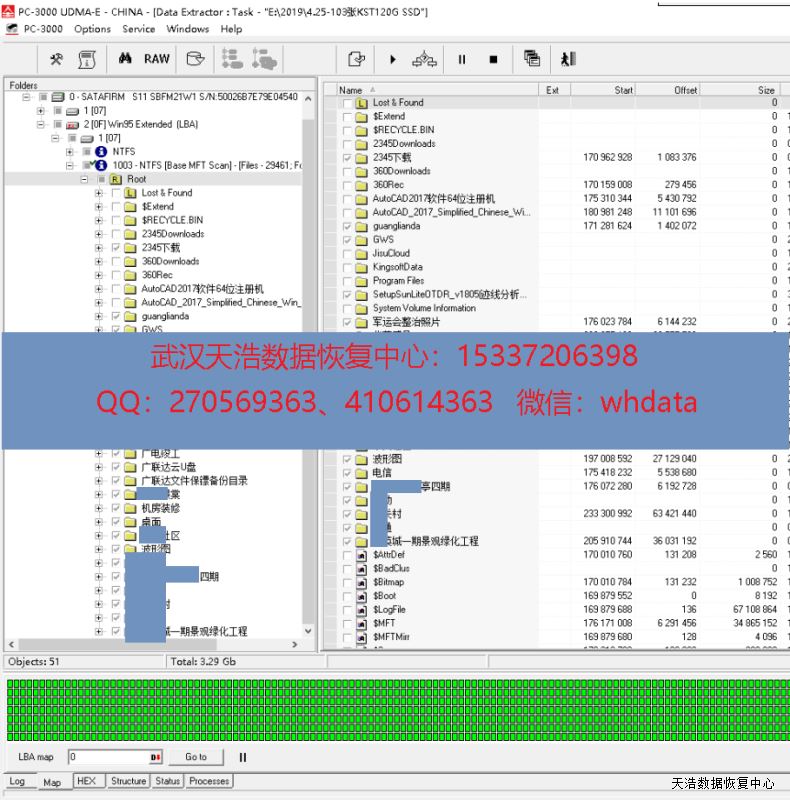
Task: Click the cascaded windows icon in toolbar
Action: coord(531,60)
